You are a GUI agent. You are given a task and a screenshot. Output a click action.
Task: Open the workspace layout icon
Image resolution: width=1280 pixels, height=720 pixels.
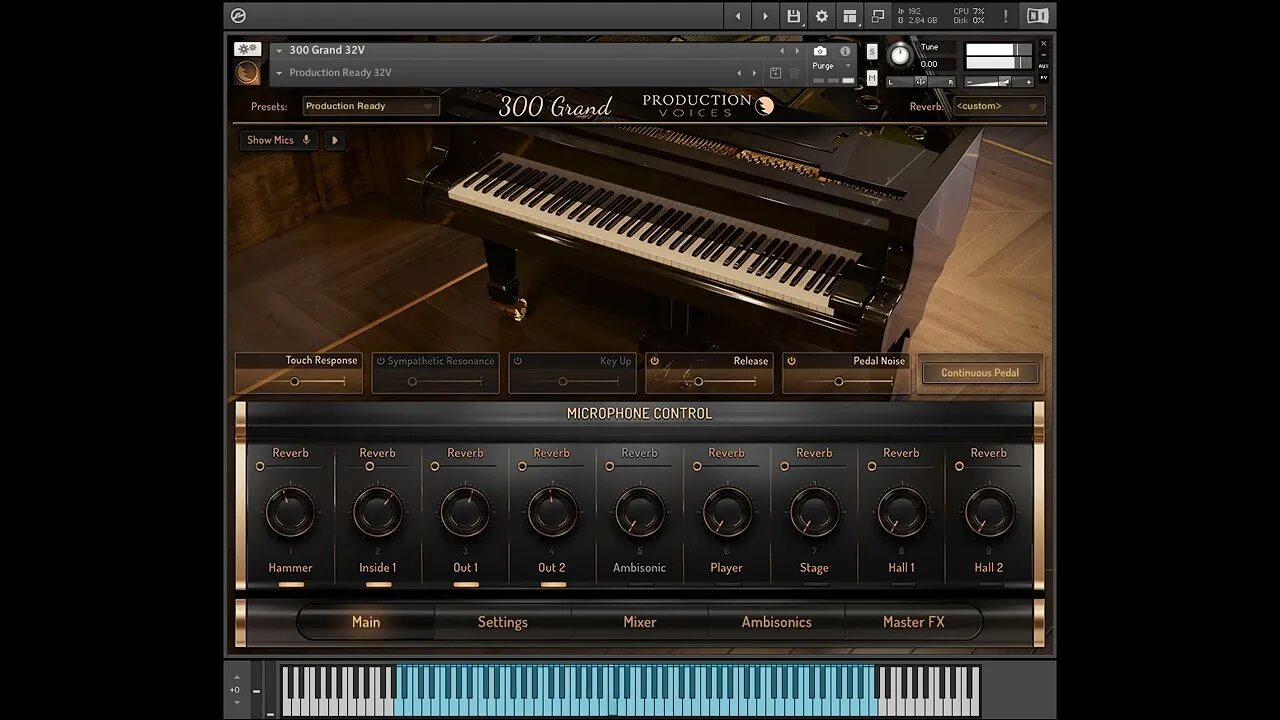(850, 16)
